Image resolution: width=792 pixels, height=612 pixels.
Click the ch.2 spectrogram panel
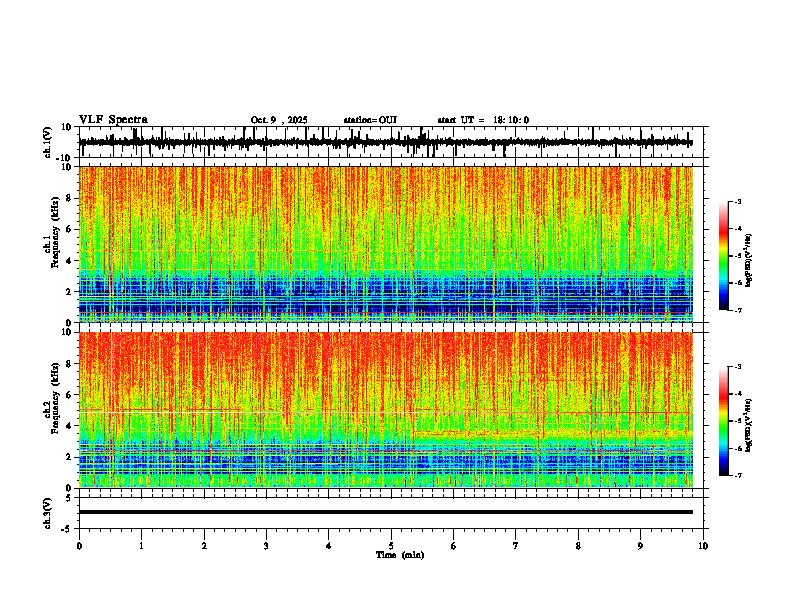(x=386, y=410)
